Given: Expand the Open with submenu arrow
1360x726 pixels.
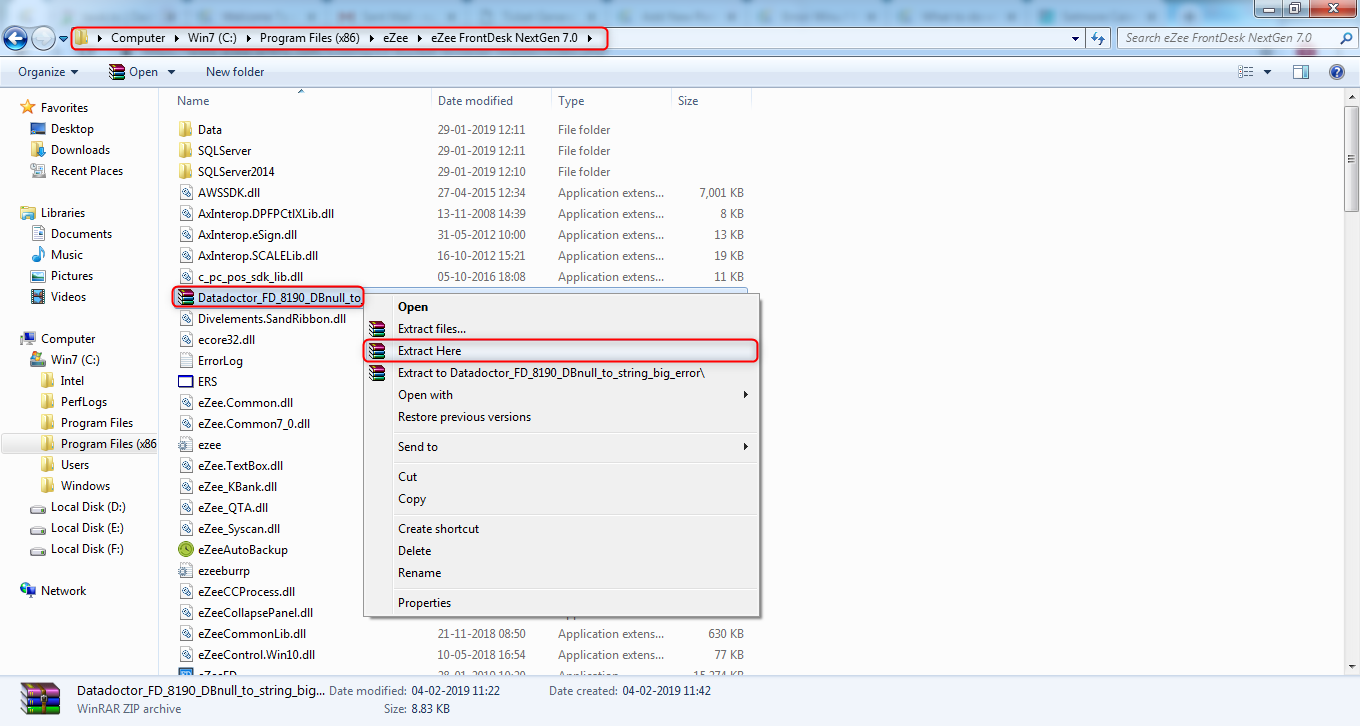Looking at the screenshot, I should click(x=746, y=395).
